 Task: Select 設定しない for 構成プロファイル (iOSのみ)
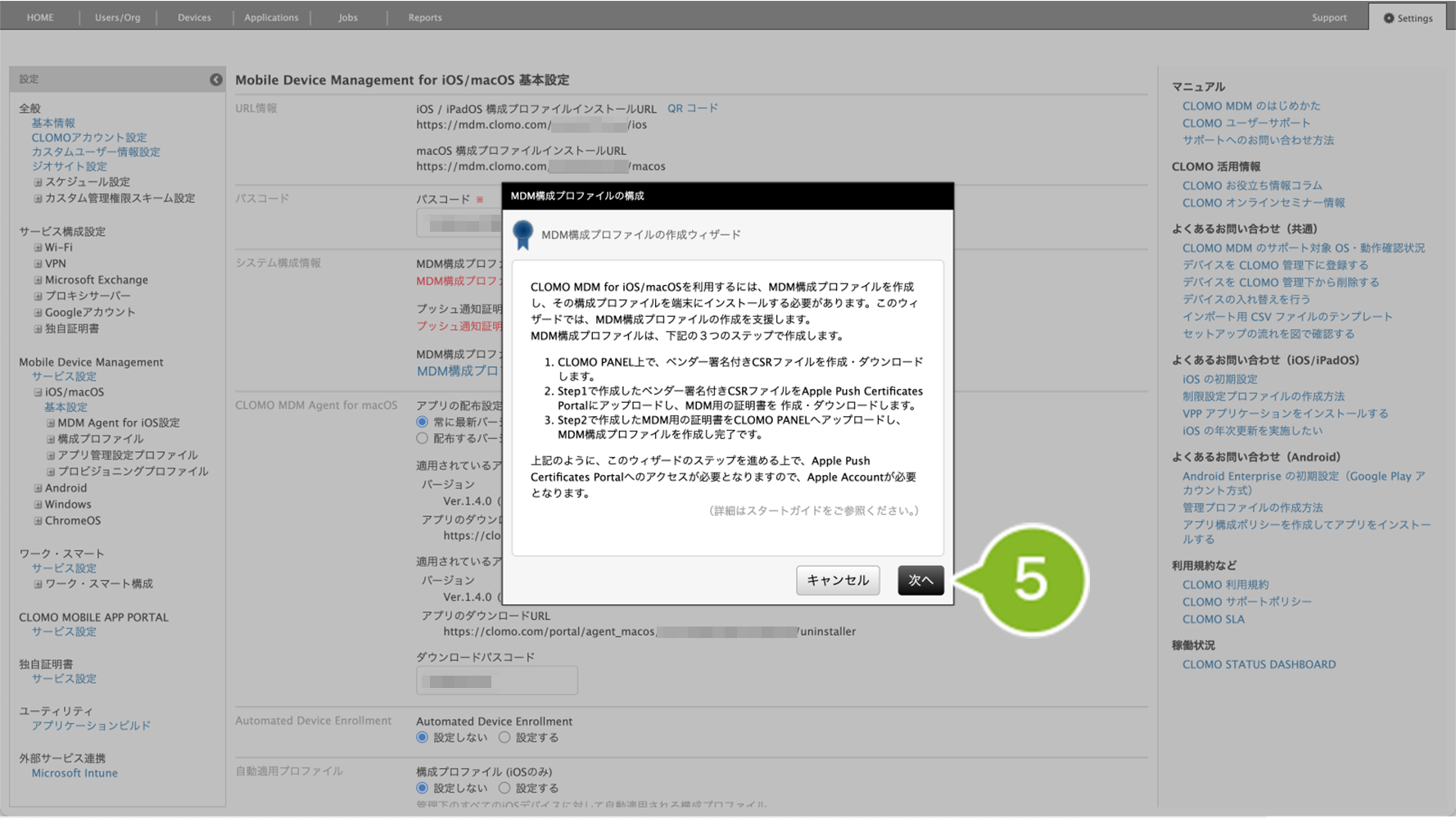(423, 788)
